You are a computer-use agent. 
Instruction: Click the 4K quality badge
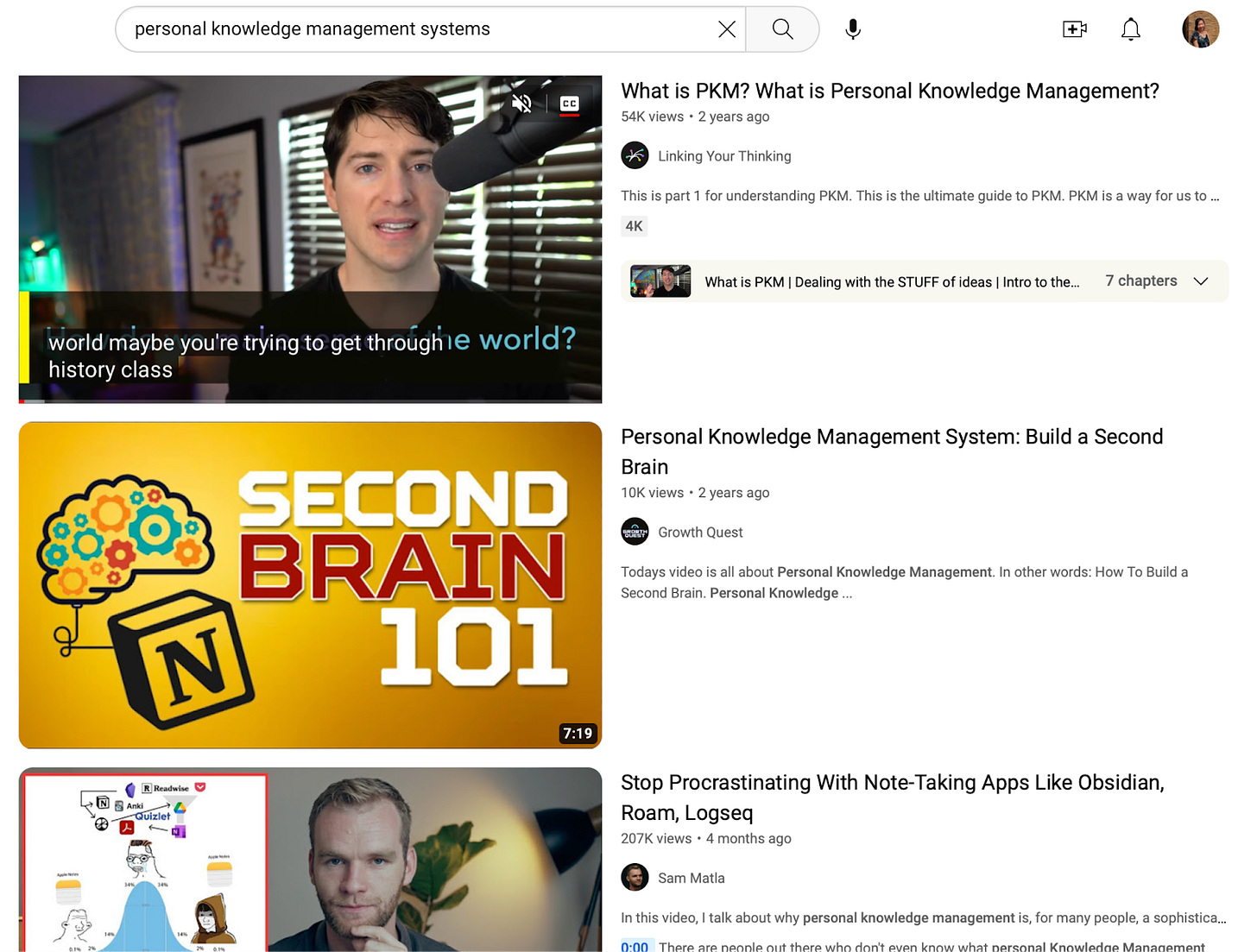(635, 226)
